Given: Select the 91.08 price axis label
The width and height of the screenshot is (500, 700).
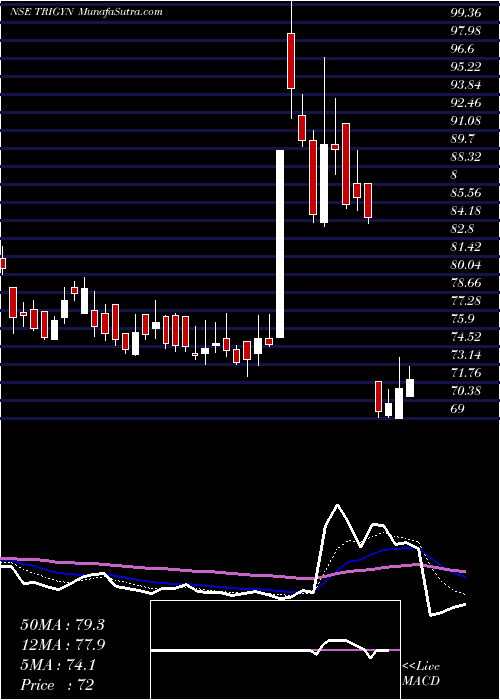Looking at the screenshot, I should [x=466, y=121].
